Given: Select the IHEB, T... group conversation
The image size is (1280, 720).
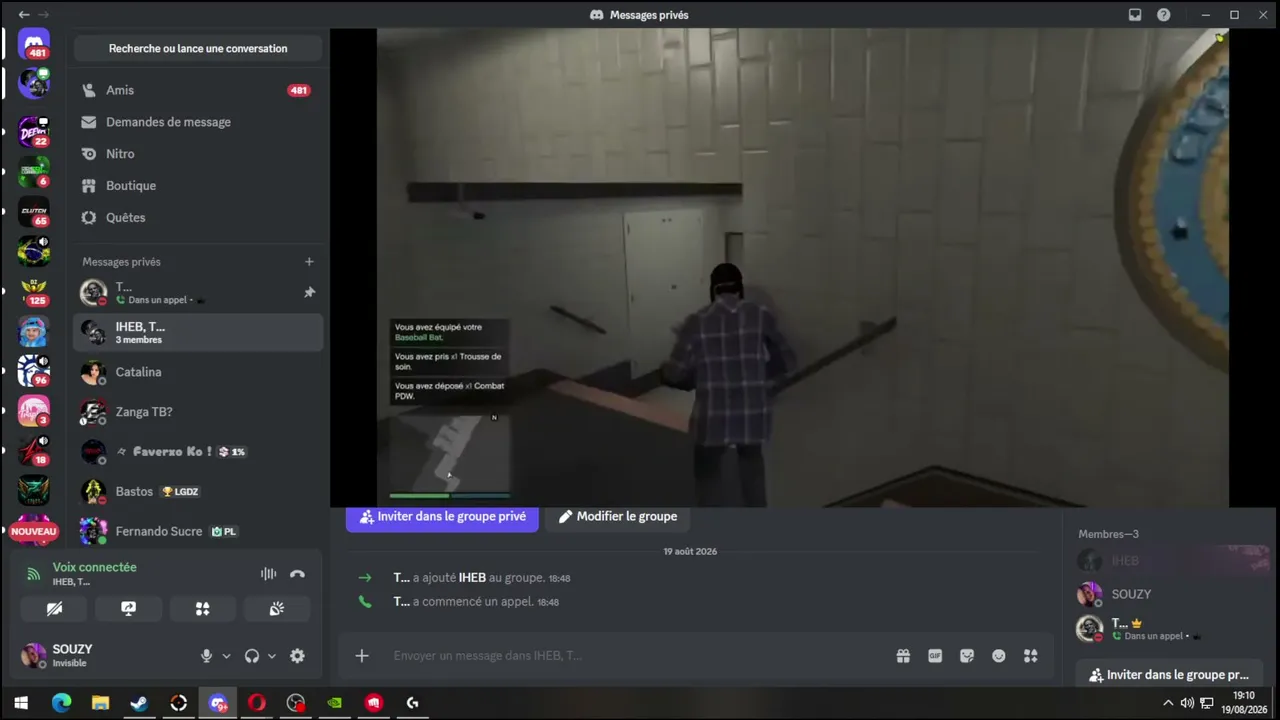Looking at the screenshot, I should click(x=198, y=332).
